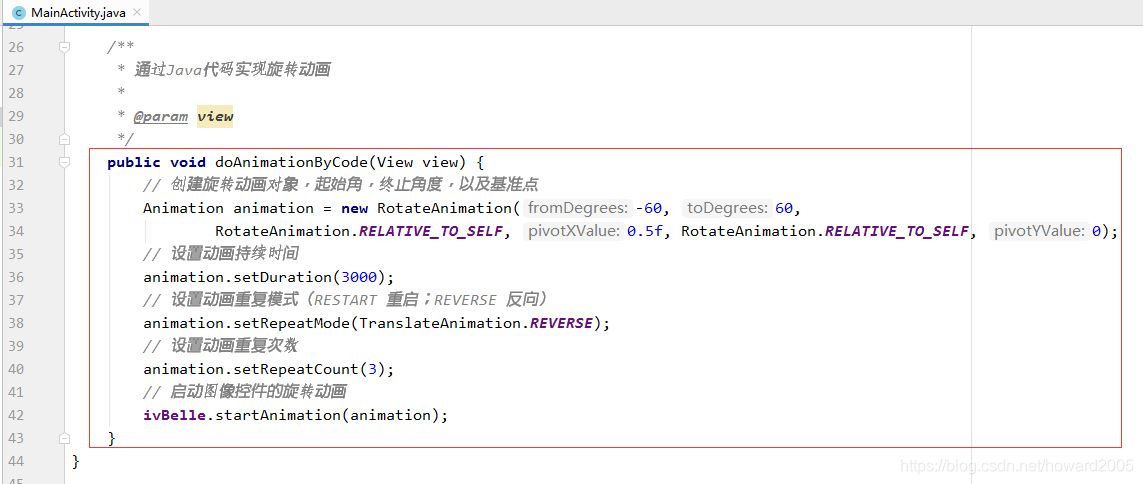Click the comment 启动图像控件的旋转动画
This screenshot has height=484, width=1143.
click(244, 391)
